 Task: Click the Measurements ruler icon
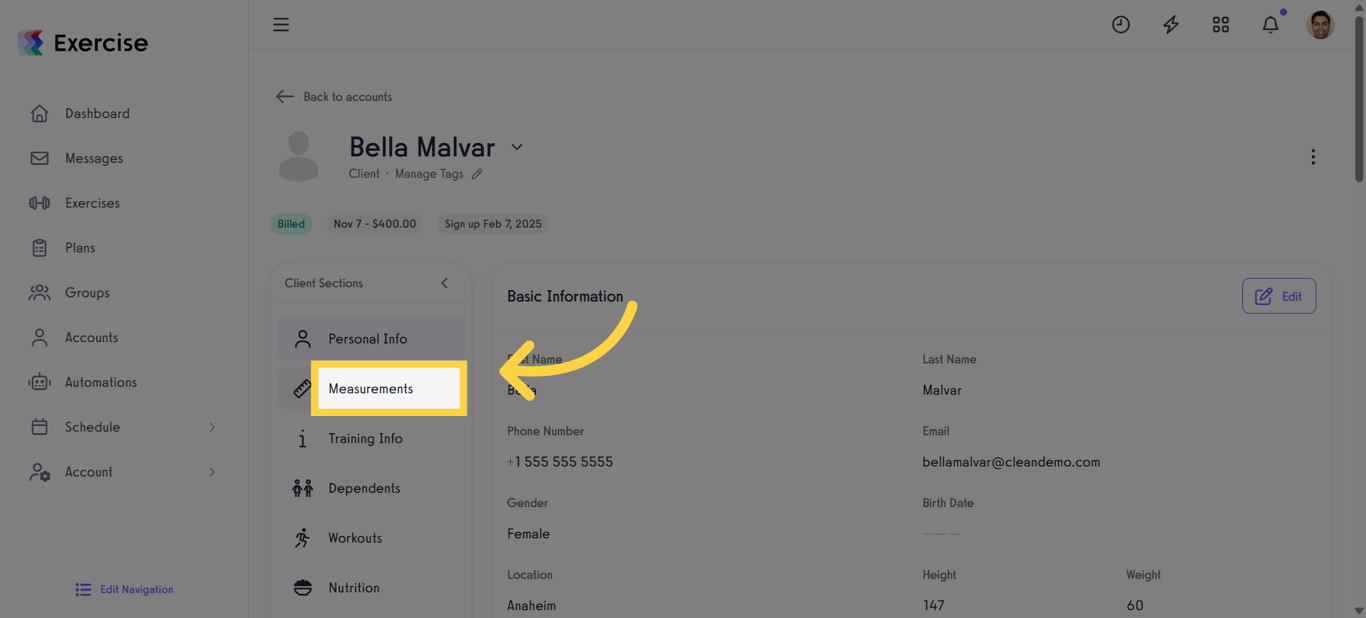click(302, 389)
